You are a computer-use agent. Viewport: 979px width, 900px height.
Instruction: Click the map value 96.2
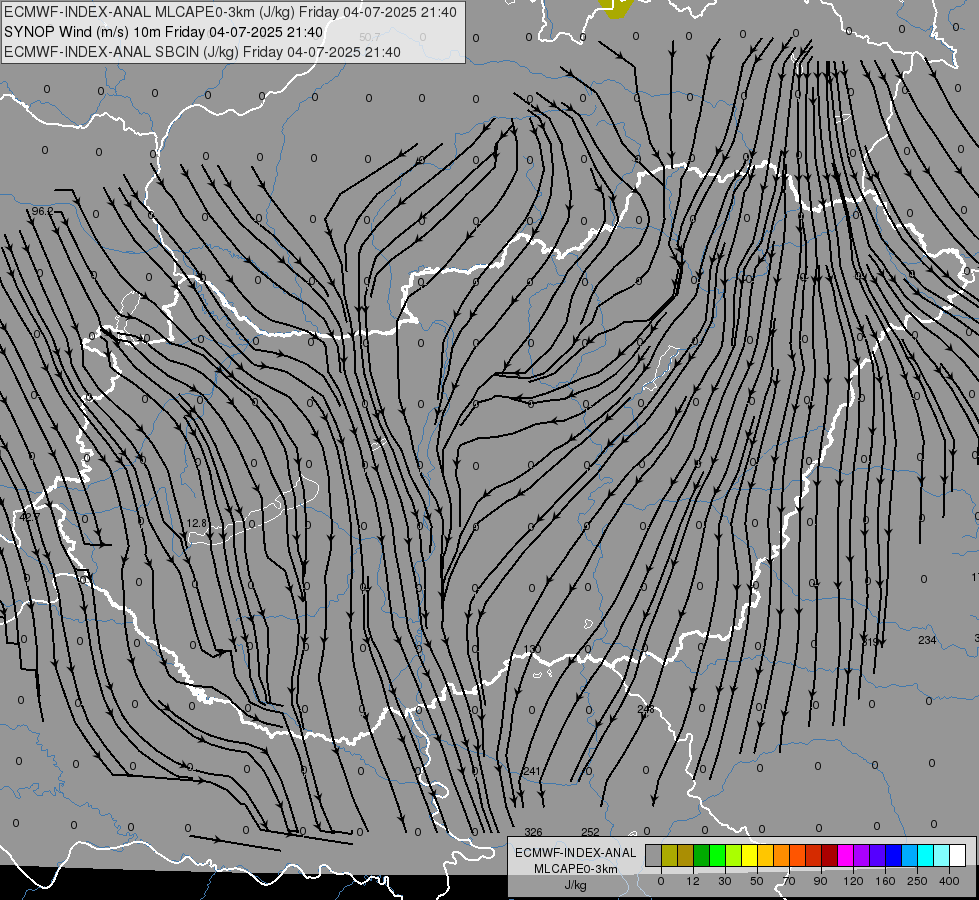[42, 211]
